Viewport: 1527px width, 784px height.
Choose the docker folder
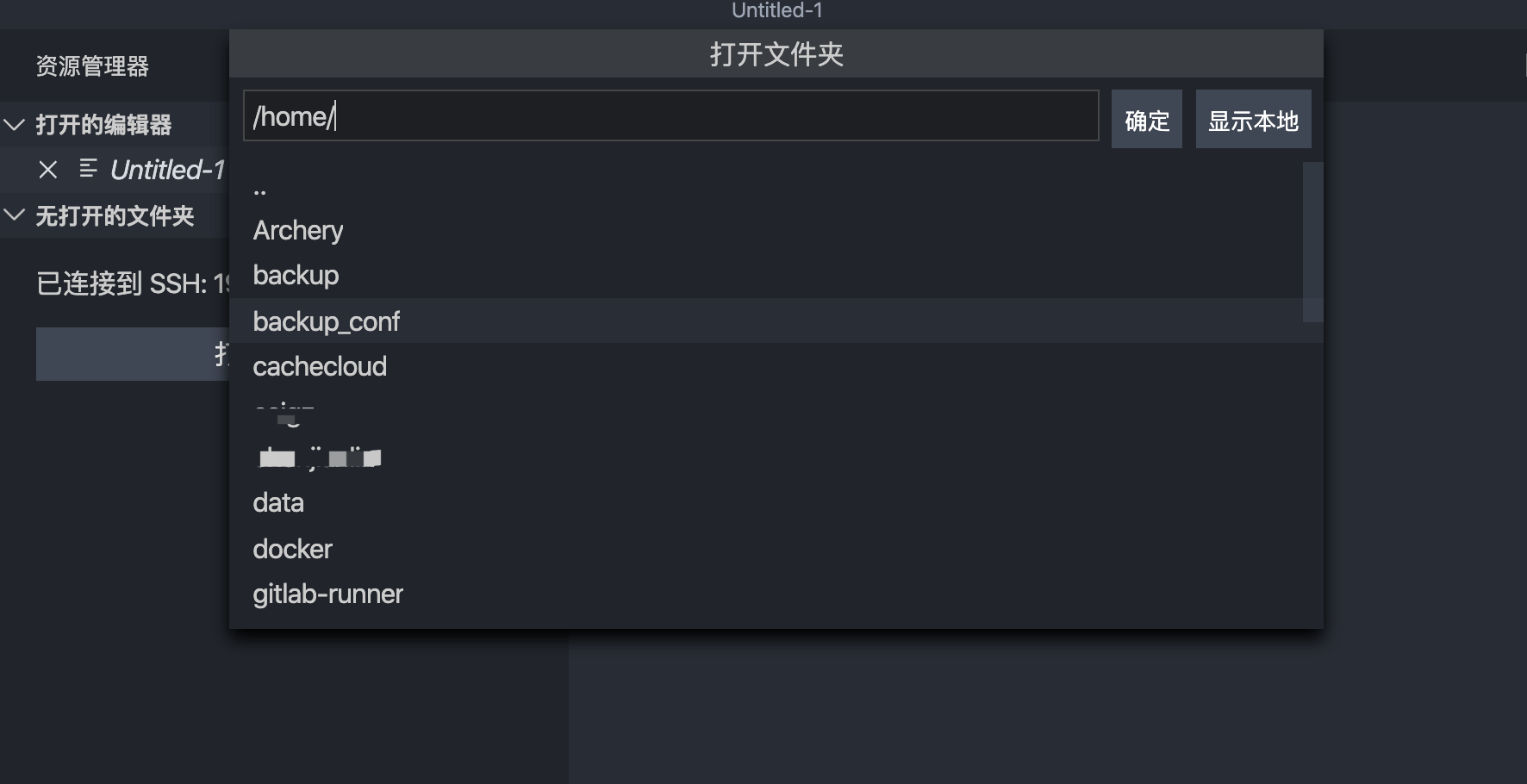[x=776, y=548]
